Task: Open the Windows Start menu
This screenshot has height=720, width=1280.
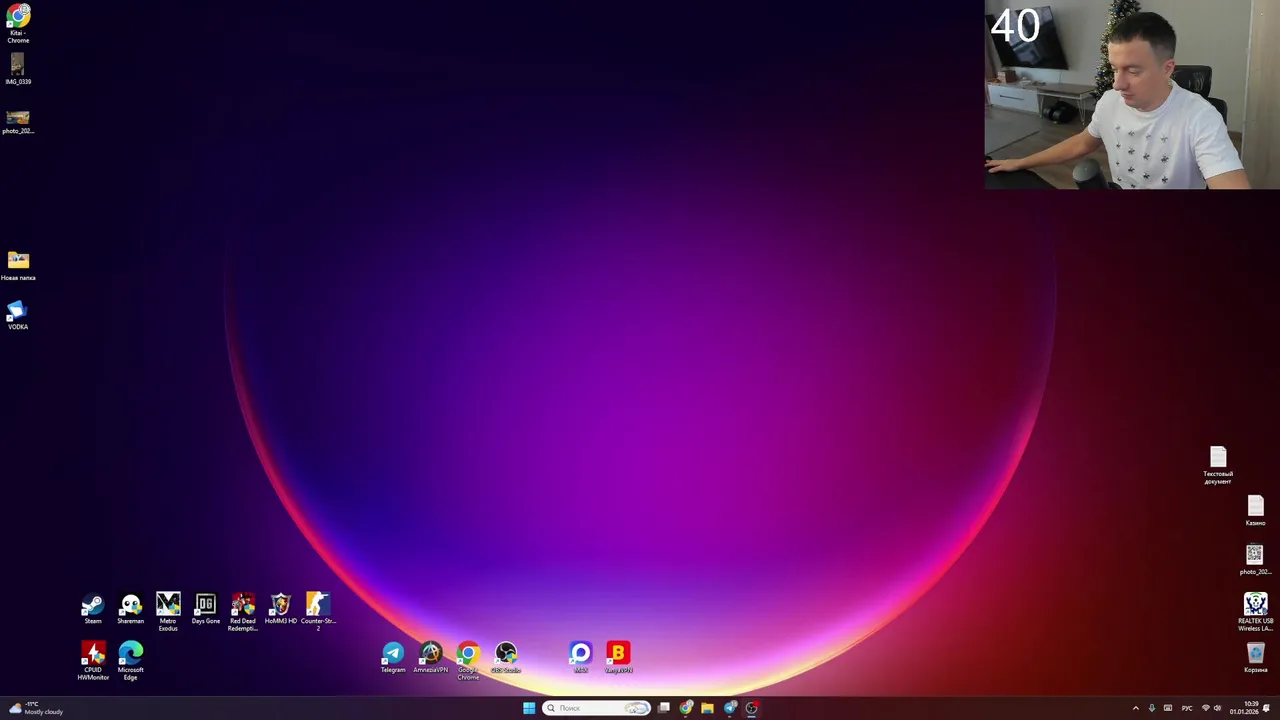Action: (x=529, y=708)
